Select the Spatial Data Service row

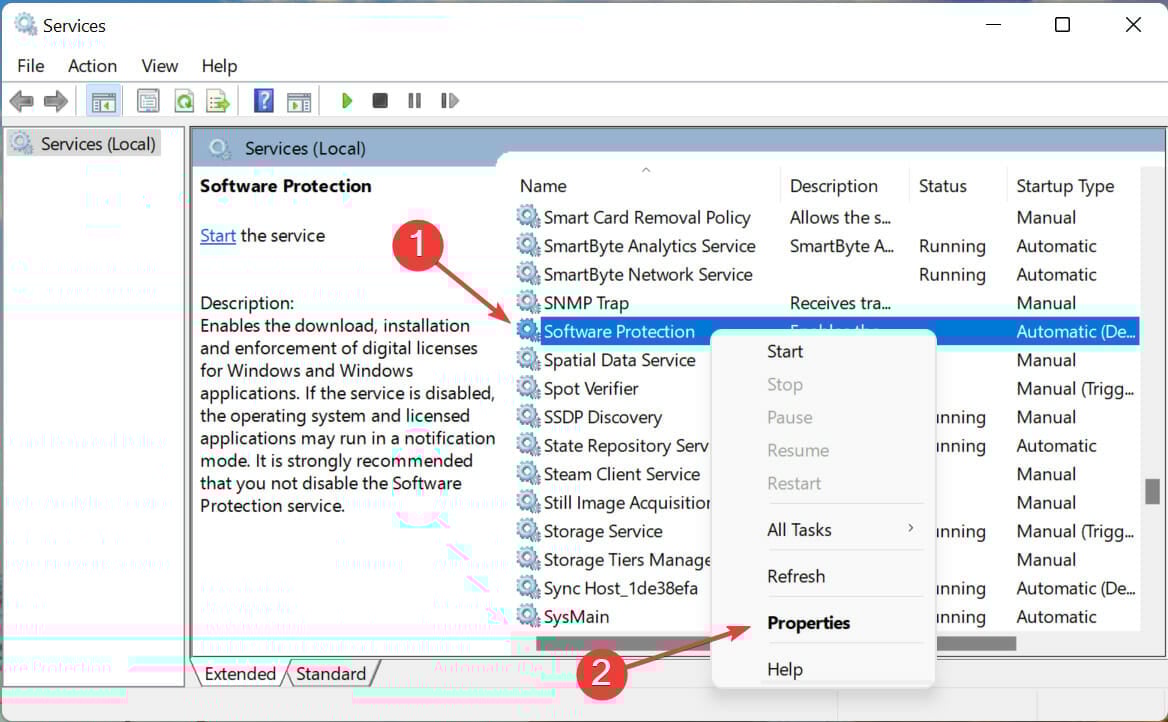(620, 360)
